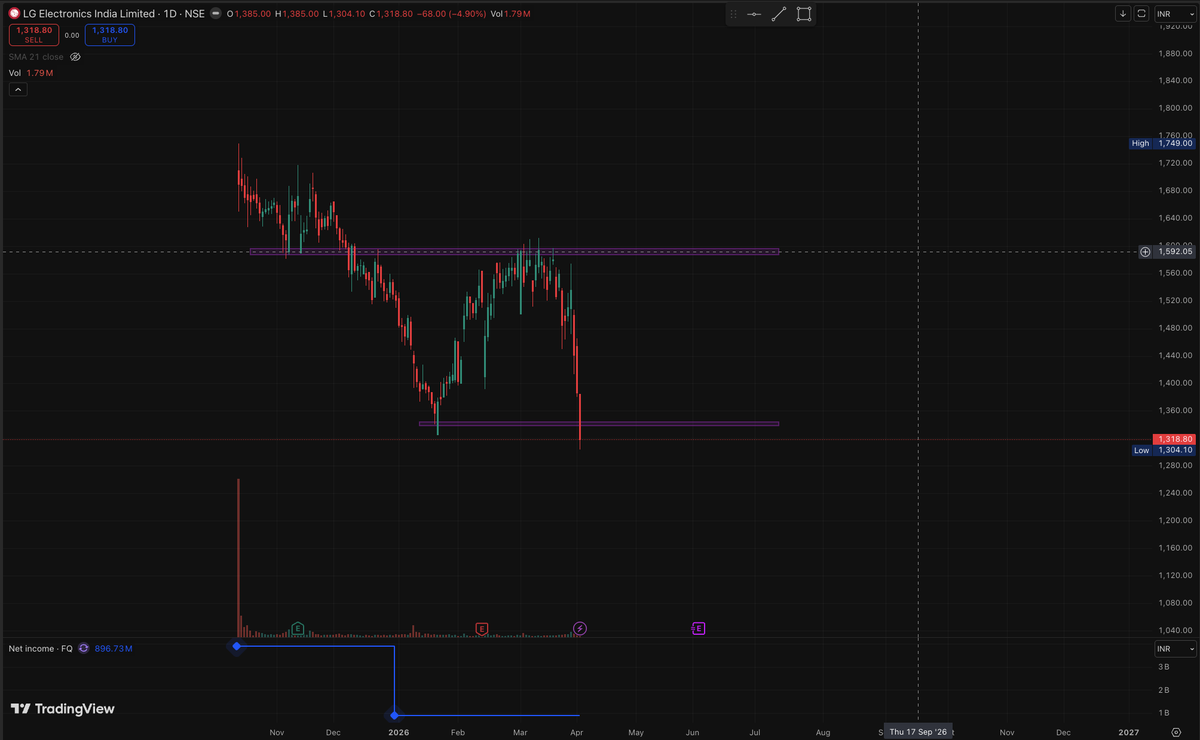This screenshot has height=740, width=1200.
Task: Click the SMA 21 close indicator label
Action: click(37, 57)
